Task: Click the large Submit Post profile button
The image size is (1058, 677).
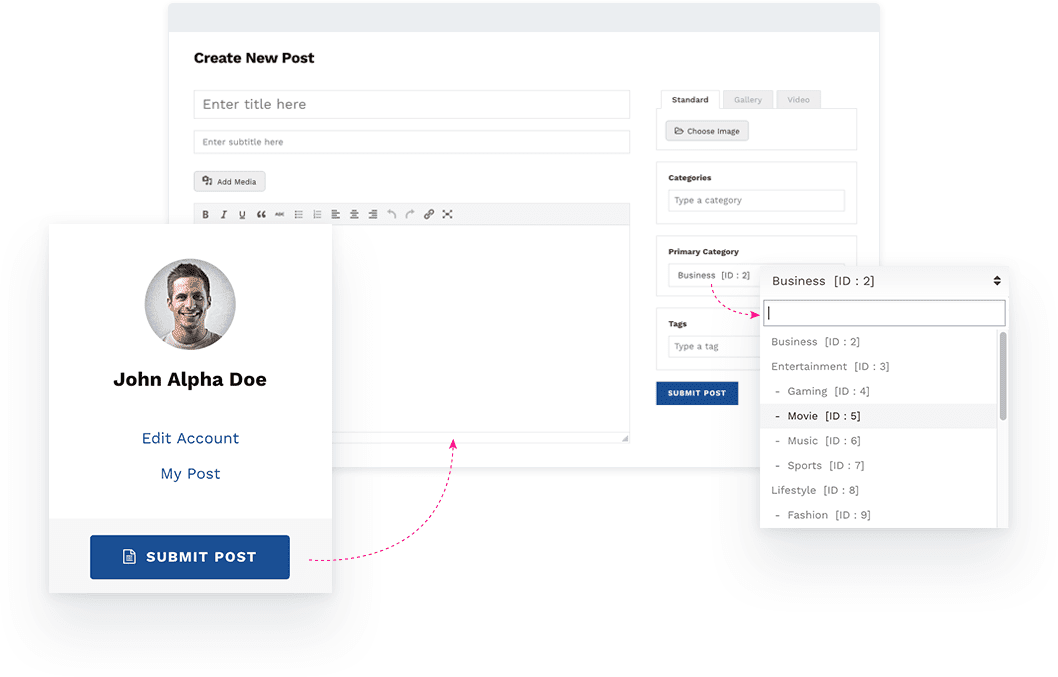Action: click(x=190, y=557)
